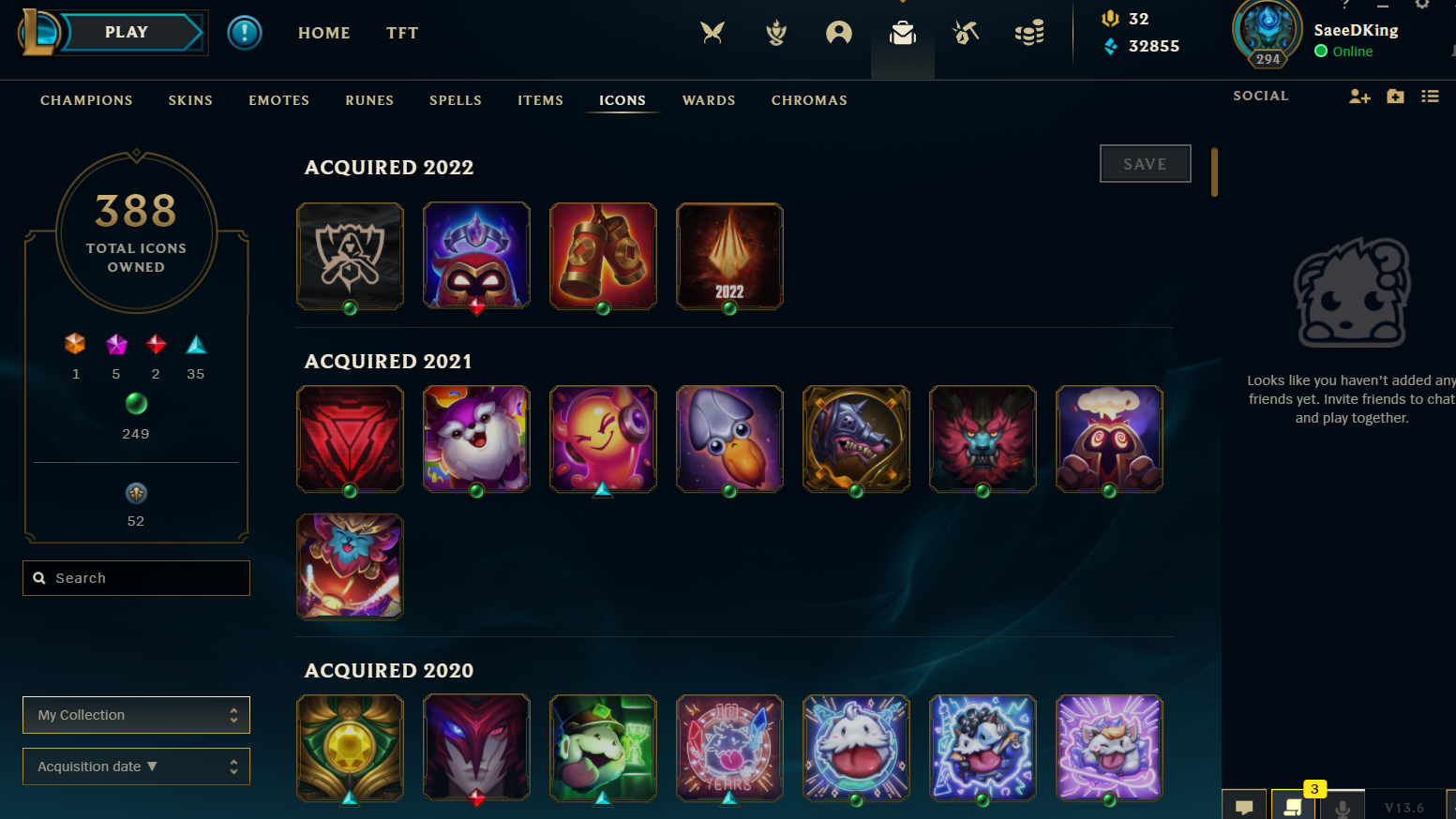
Task: Switch to the Champions tab
Action: (86, 100)
